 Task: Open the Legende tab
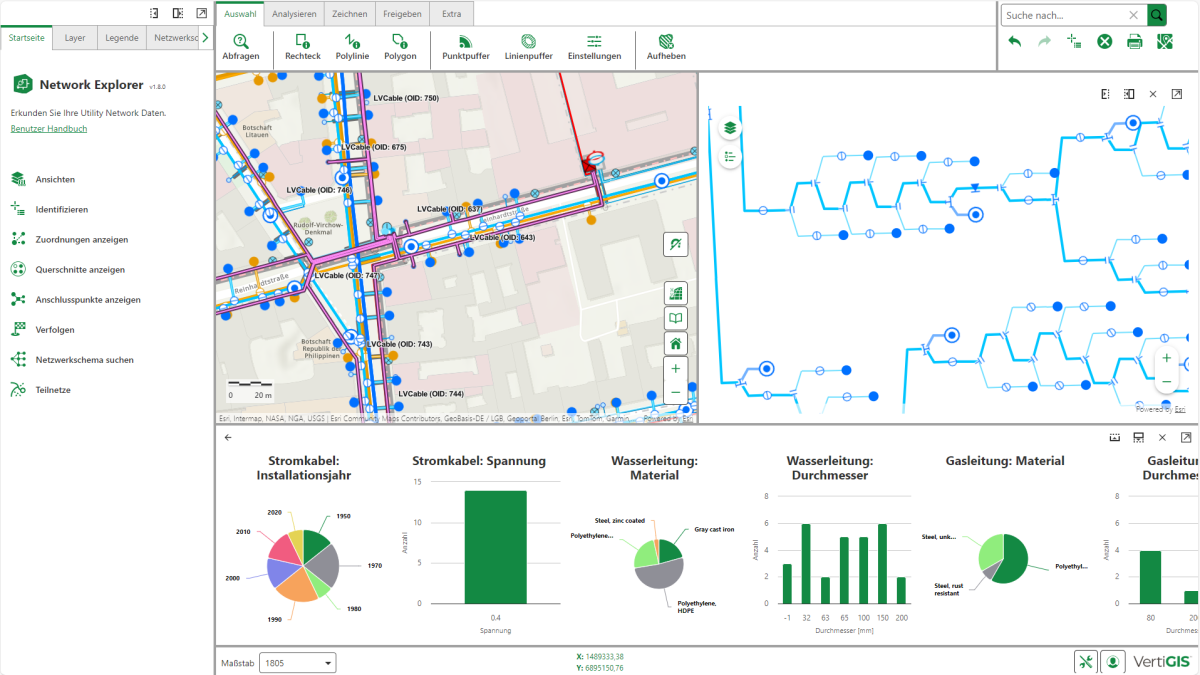(123, 38)
